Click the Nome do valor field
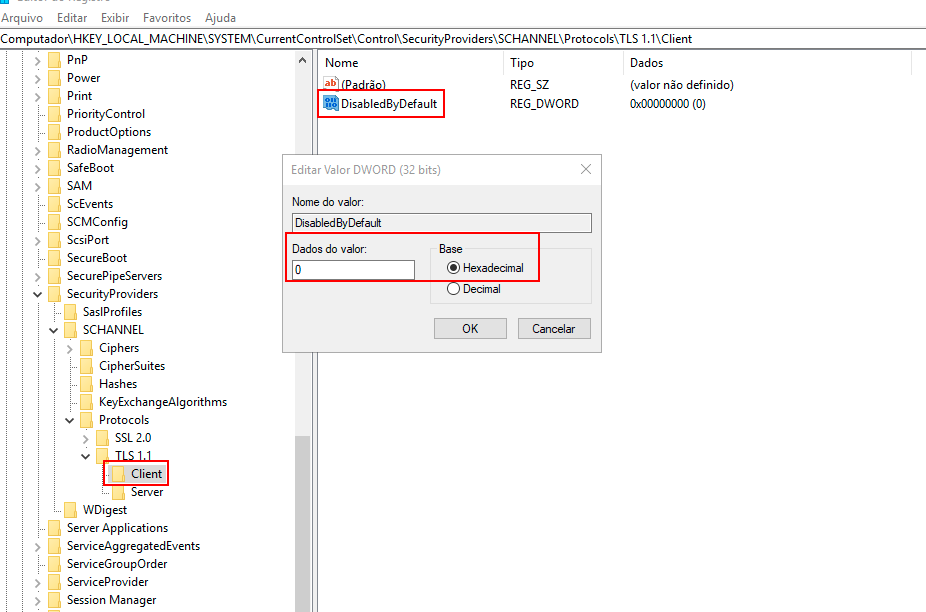 [x=442, y=223]
